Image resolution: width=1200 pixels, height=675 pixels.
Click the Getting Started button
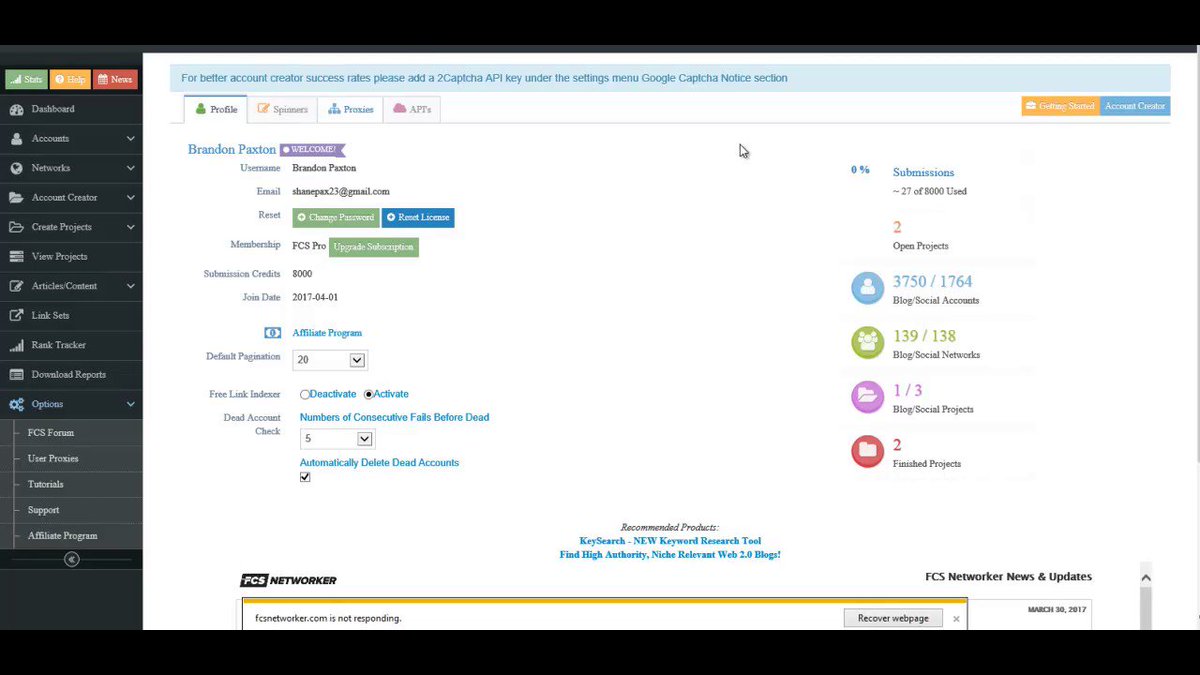click(1060, 106)
